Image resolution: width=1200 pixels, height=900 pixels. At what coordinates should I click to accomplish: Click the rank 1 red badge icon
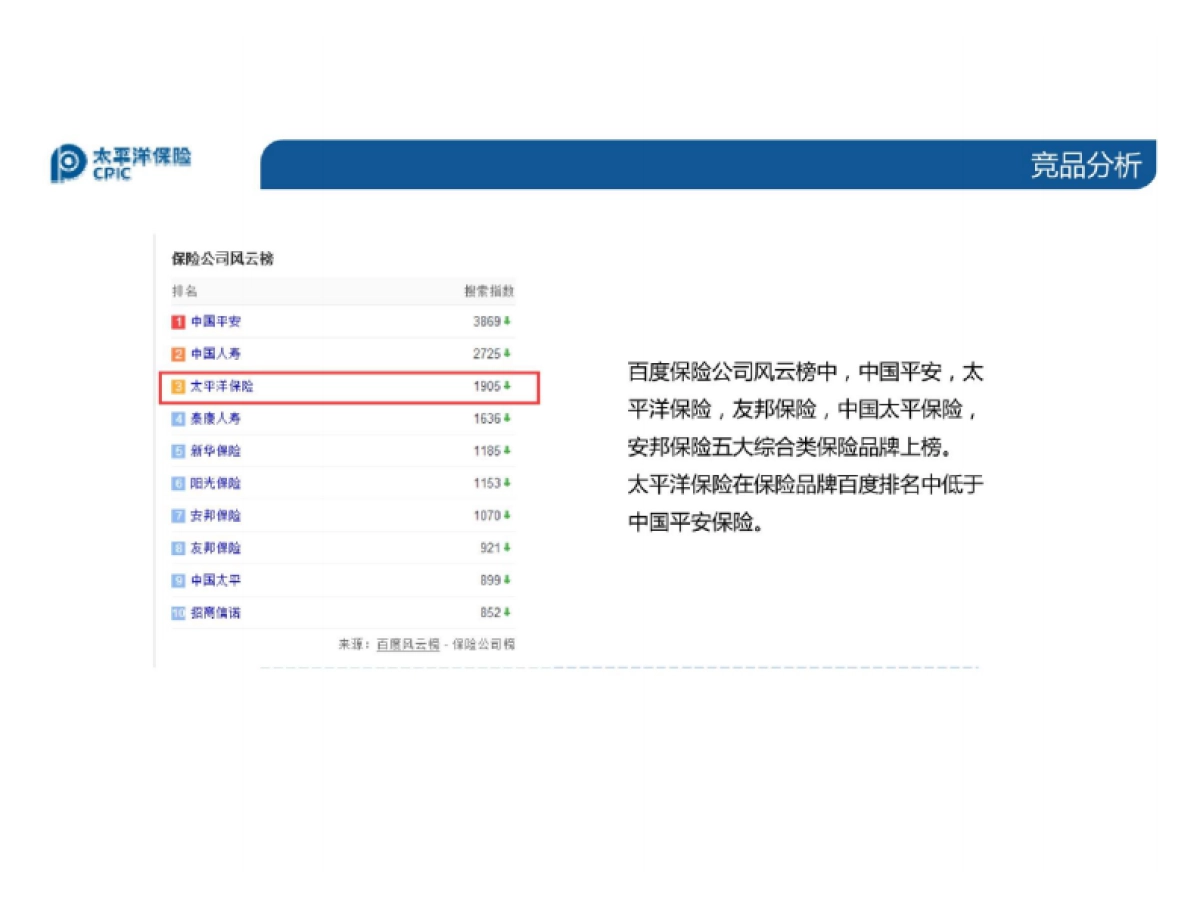click(x=176, y=321)
